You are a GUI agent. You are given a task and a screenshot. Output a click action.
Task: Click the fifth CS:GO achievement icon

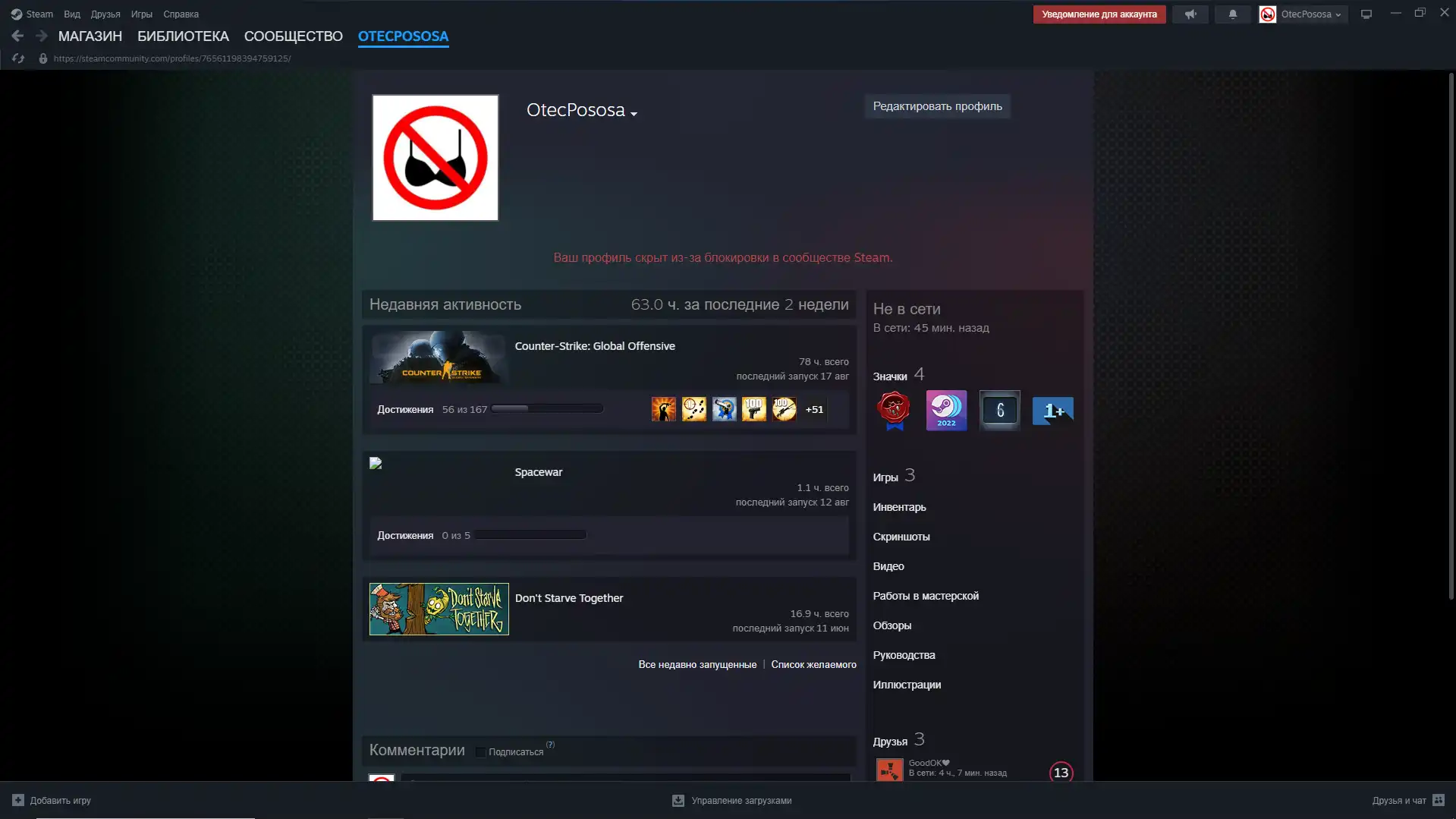pyautogui.click(x=784, y=409)
